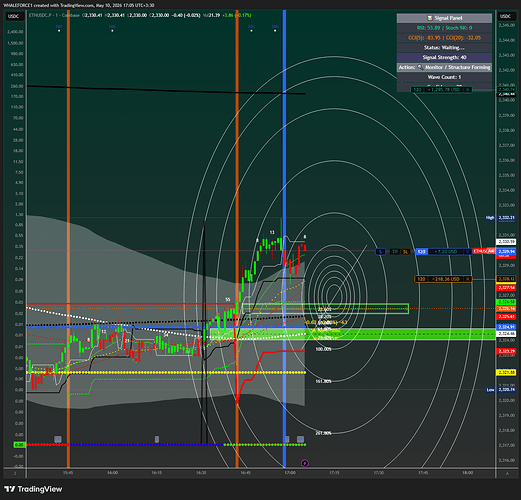Click the purple lightning event icon
The width and height of the screenshot is (521, 500).
point(305,463)
